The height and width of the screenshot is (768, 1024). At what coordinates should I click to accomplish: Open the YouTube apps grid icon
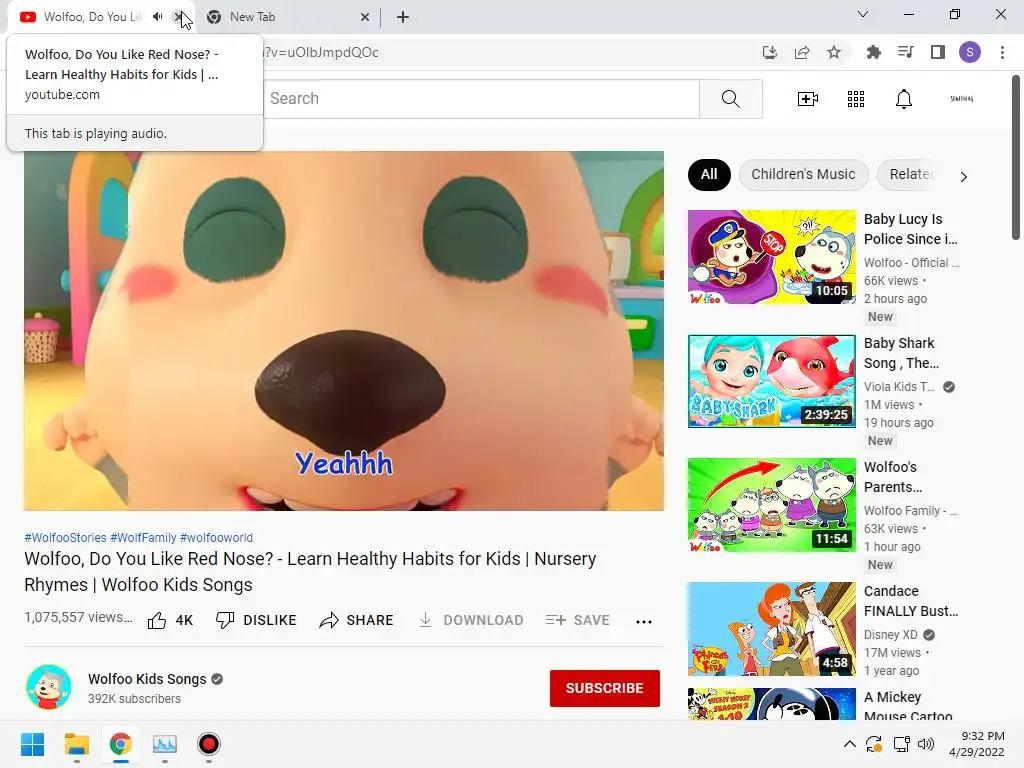(856, 99)
